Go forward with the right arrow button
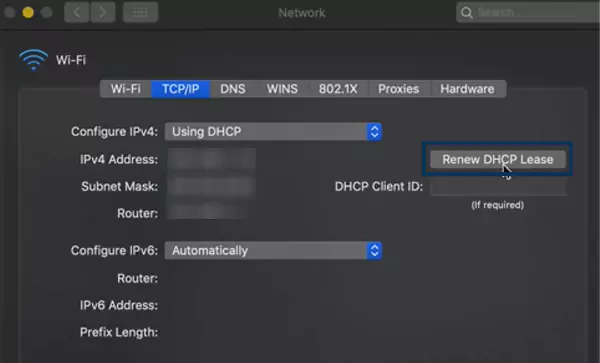 (x=103, y=13)
